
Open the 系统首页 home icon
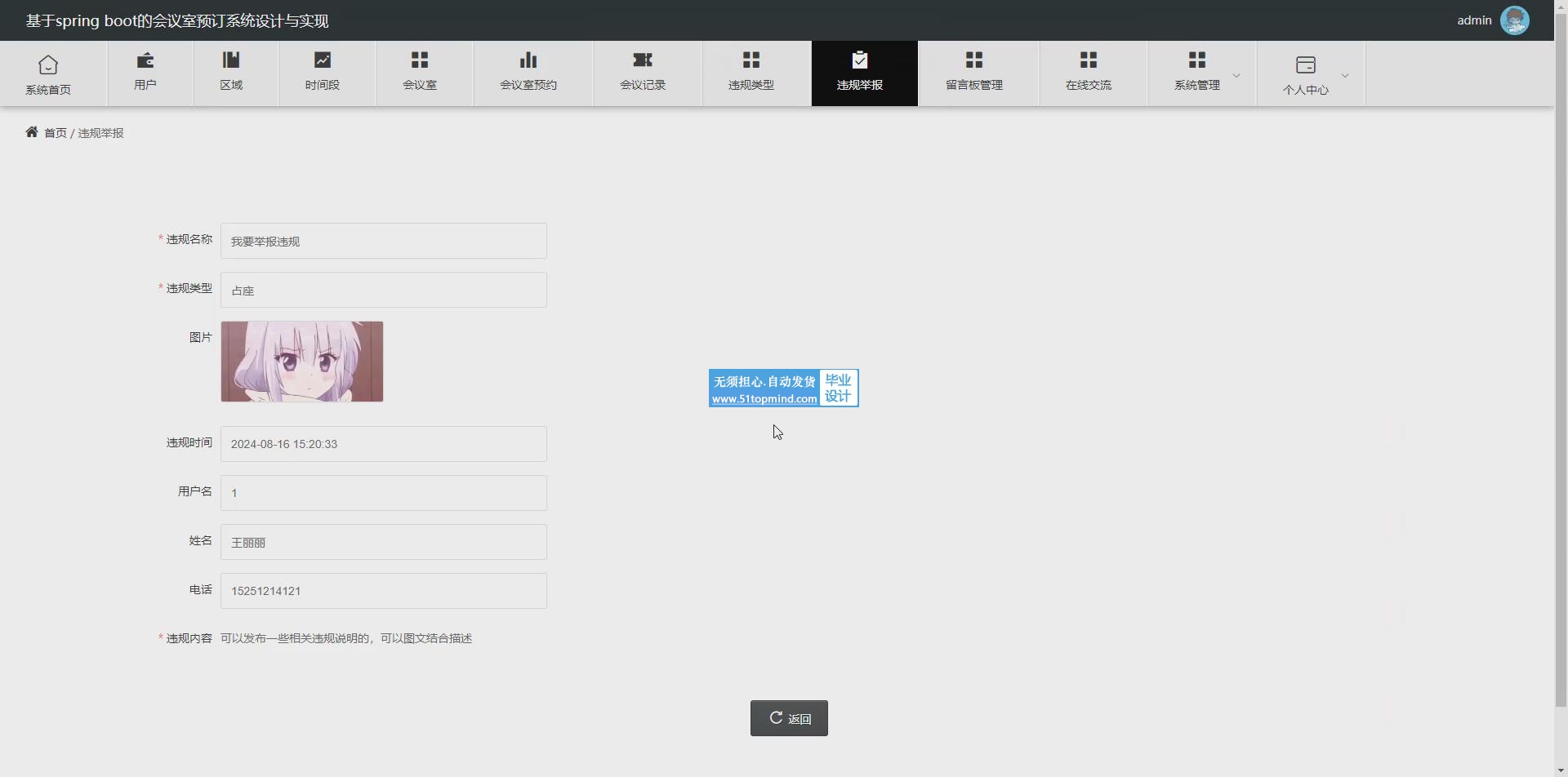(48, 64)
